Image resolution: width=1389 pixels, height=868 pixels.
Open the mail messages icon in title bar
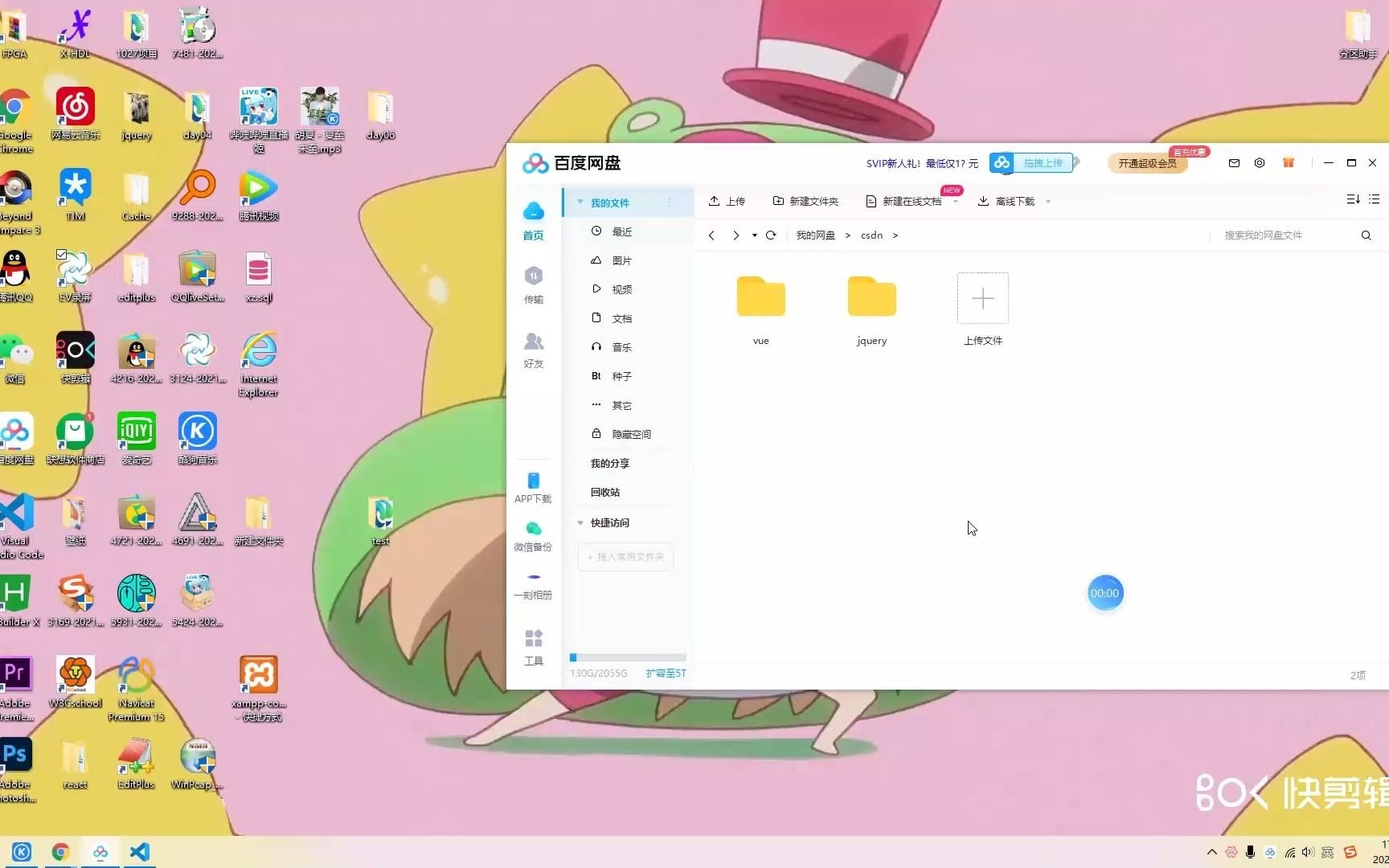(x=1234, y=163)
